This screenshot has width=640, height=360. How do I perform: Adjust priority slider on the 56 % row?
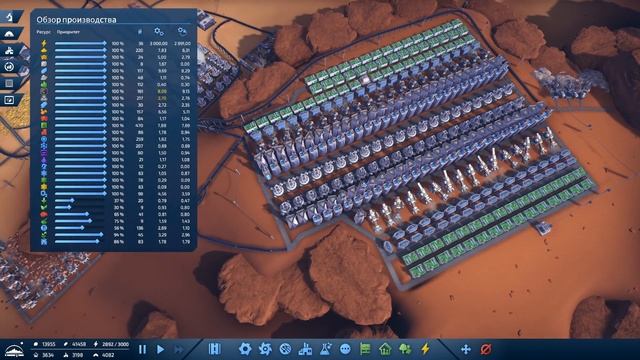[80, 228]
